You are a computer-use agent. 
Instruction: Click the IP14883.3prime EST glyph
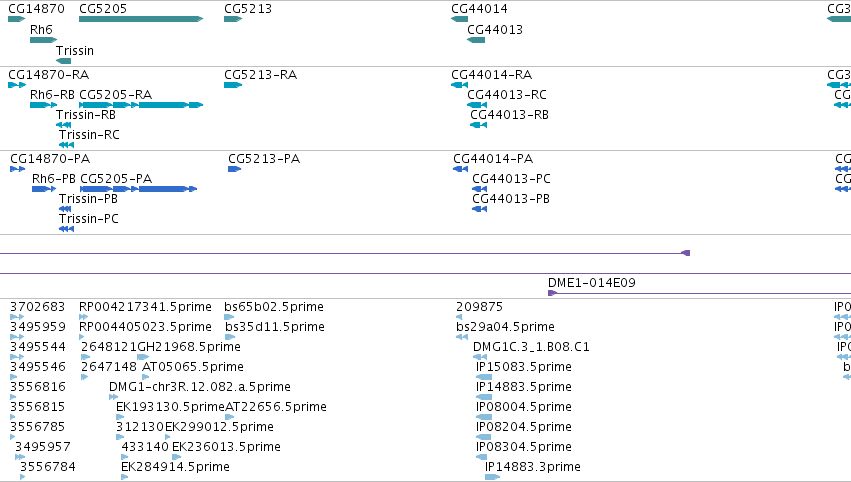tap(492, 477)
